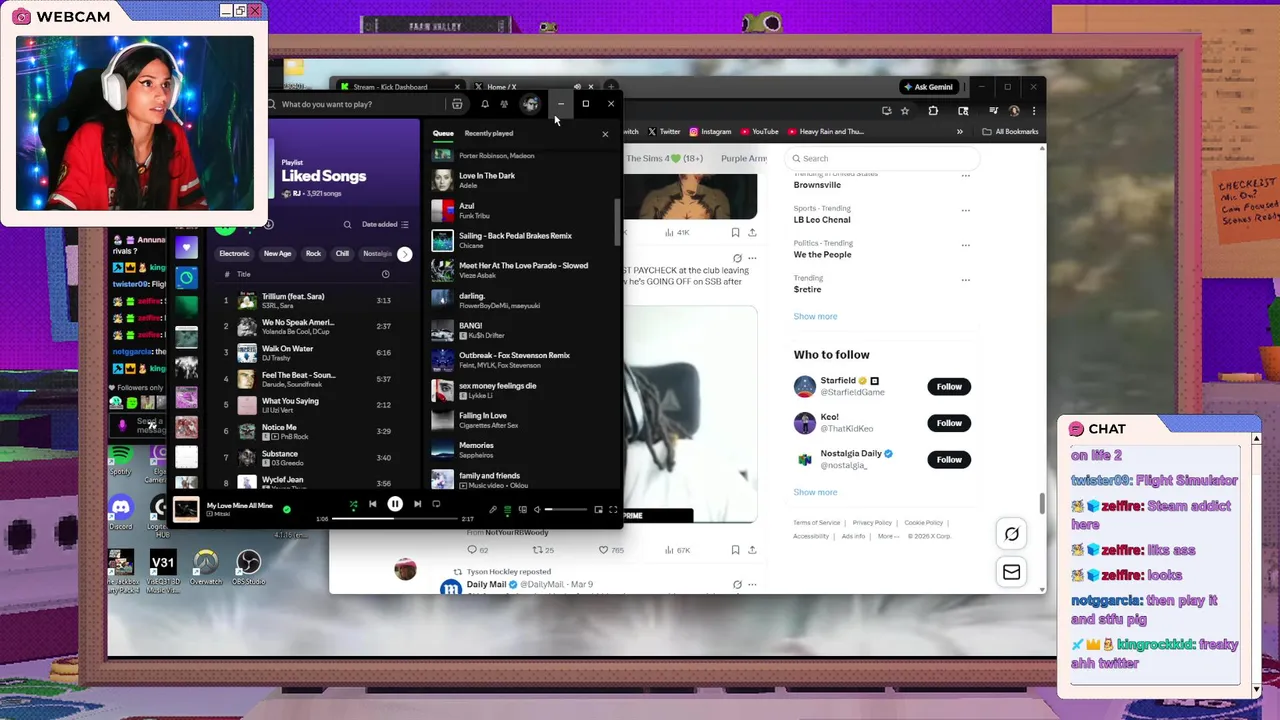Mute Spotify via speaker icon
This screenshot has height=720, width=1280.
[537, 510]
